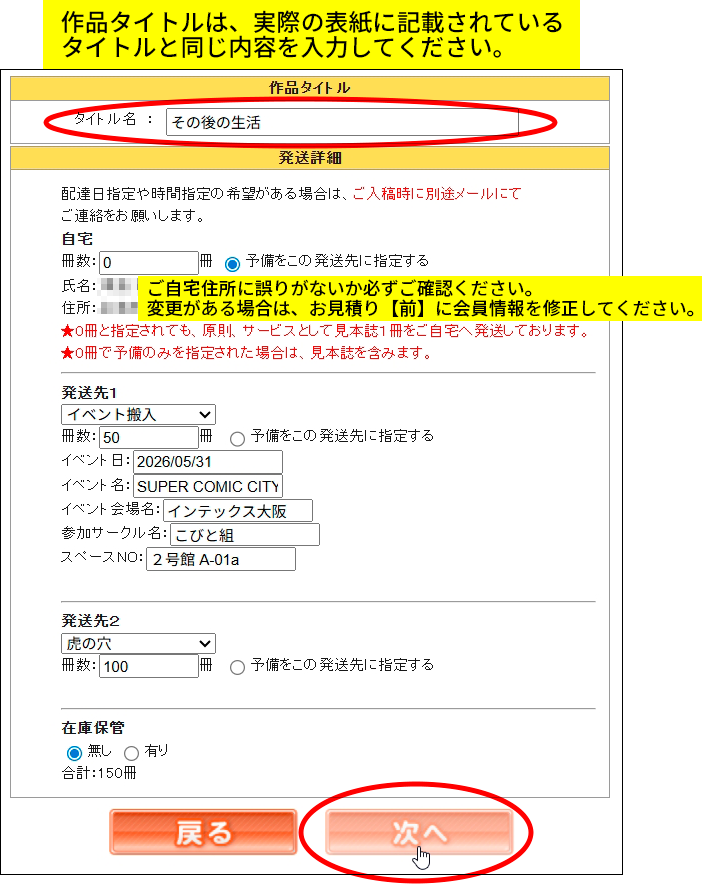
Task: Click the 戻る button
Action: pyautogui.click(x=203, y=832)
